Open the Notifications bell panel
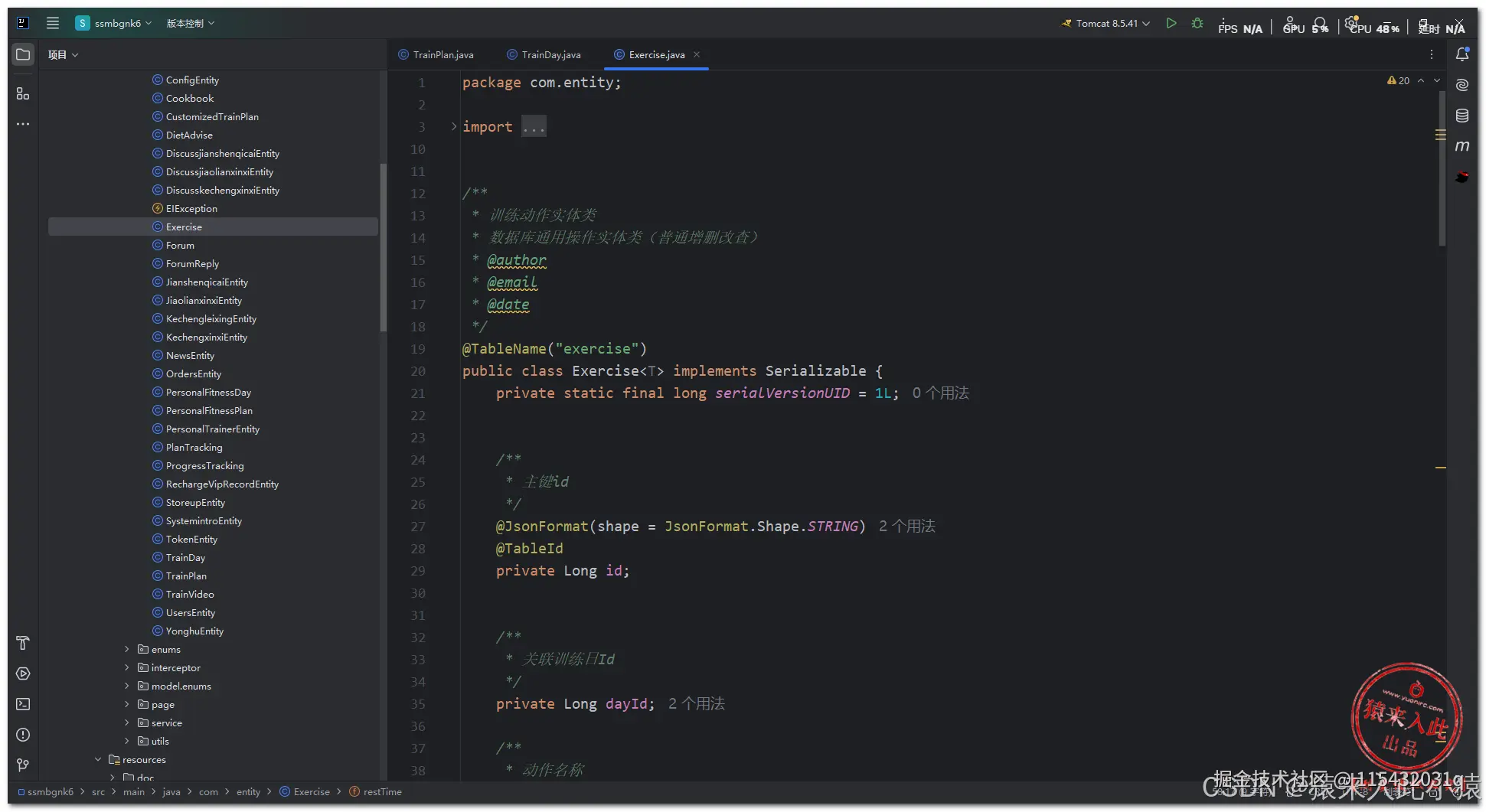 pos(1462,54)
